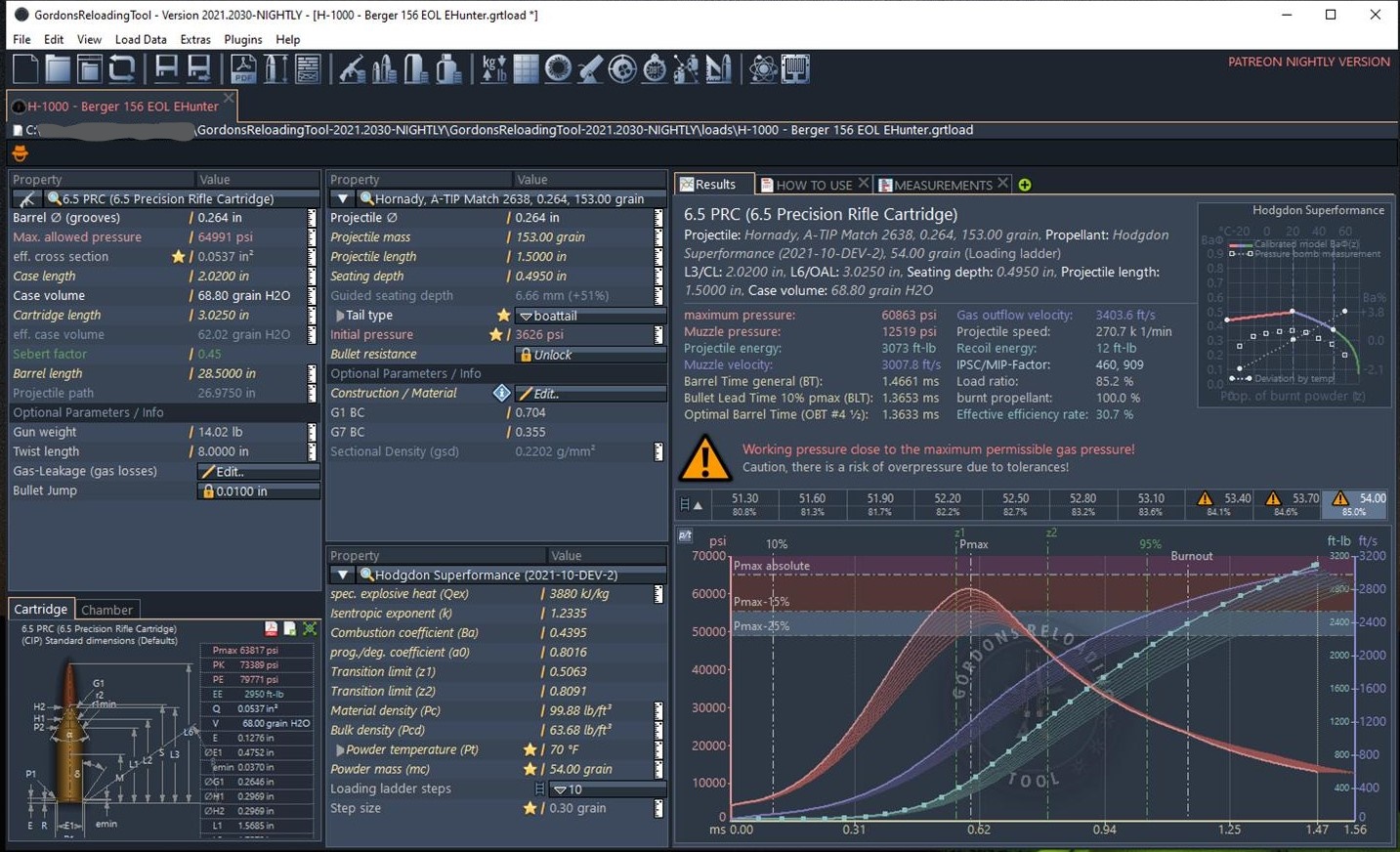
Task: Click Edit.. for Construction / Material
Action: [x=590, y=394]
